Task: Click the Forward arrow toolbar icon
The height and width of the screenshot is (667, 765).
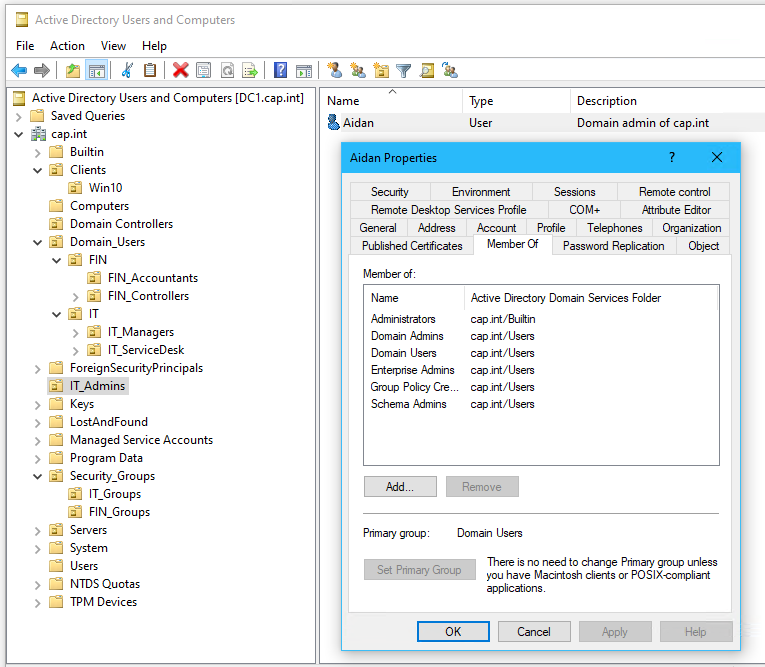Action: pos(42,71)
